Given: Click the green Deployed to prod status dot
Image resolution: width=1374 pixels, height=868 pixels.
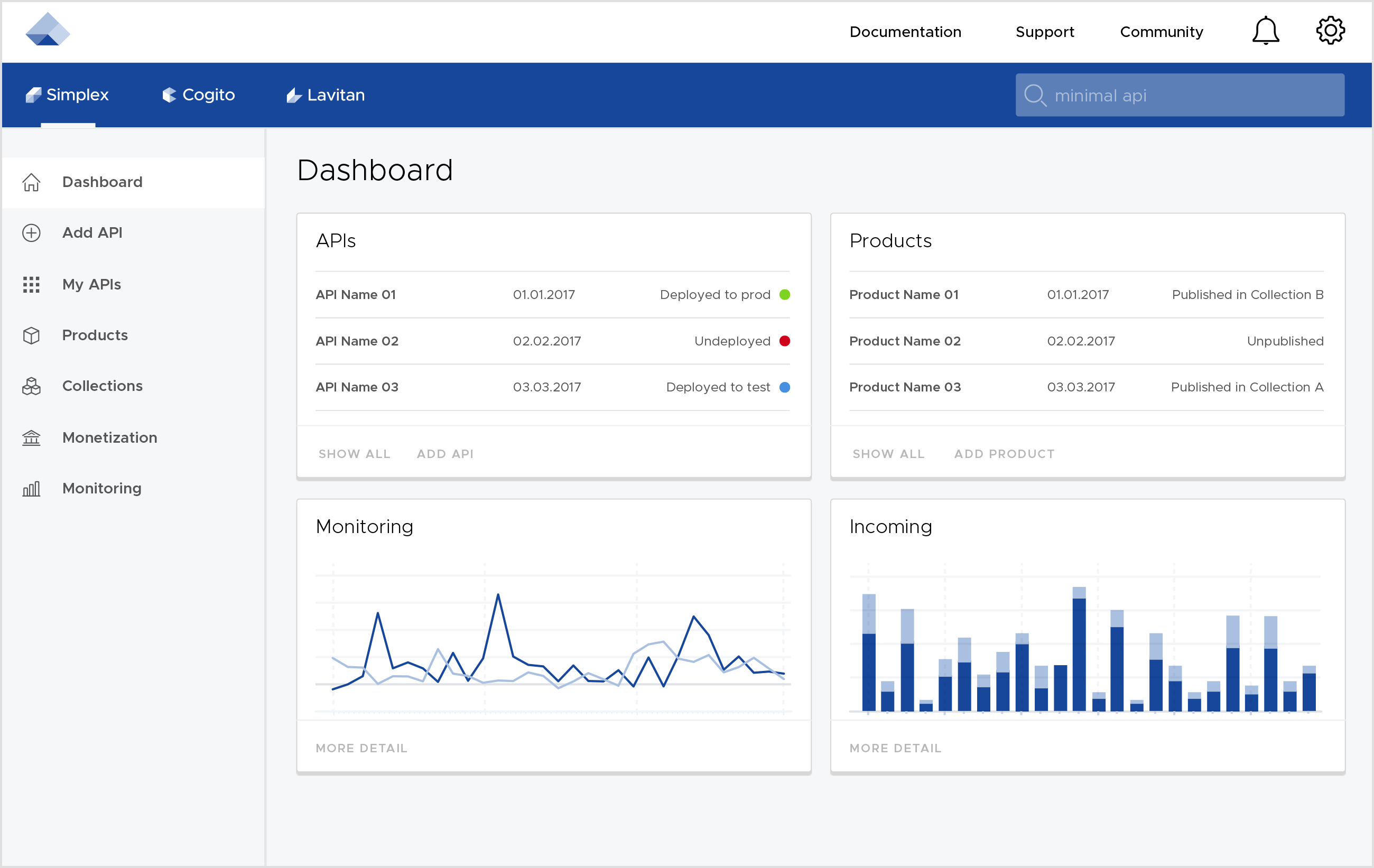Looking at the screenshot, I should pyautogui.click(x=785, y=295).
